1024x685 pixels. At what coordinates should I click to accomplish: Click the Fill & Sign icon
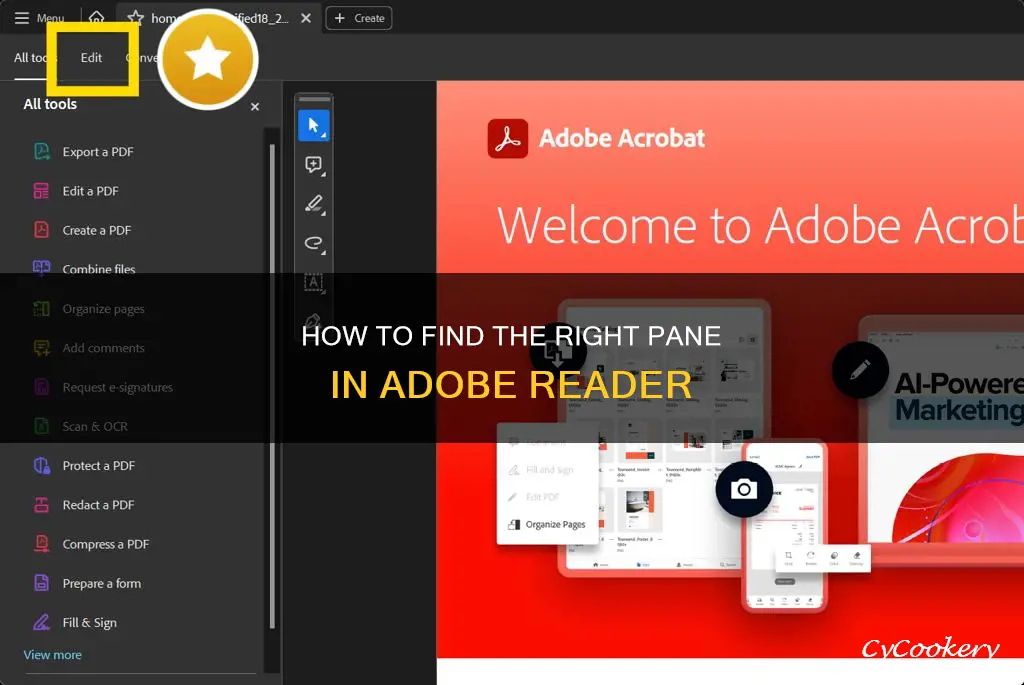[41, 622]
